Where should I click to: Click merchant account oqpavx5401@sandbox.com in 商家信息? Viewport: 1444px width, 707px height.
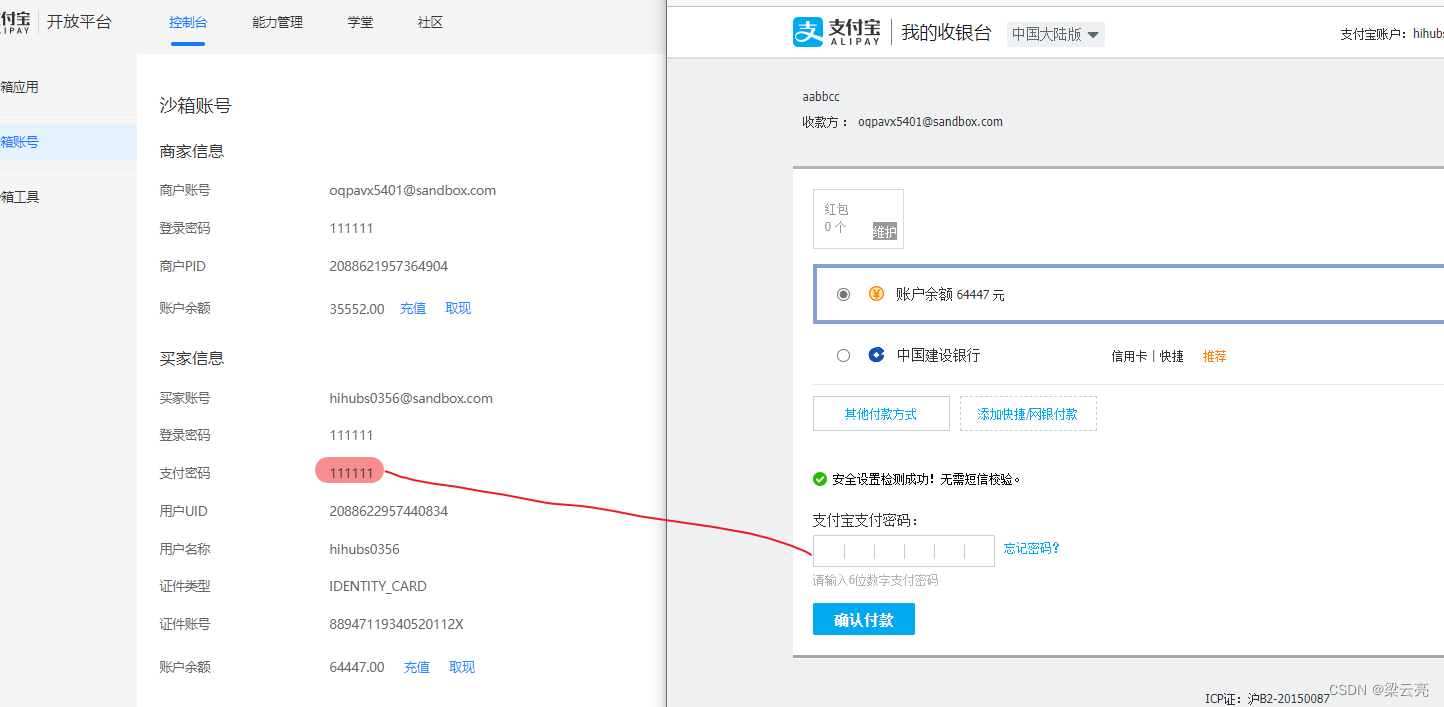(413, 190)
